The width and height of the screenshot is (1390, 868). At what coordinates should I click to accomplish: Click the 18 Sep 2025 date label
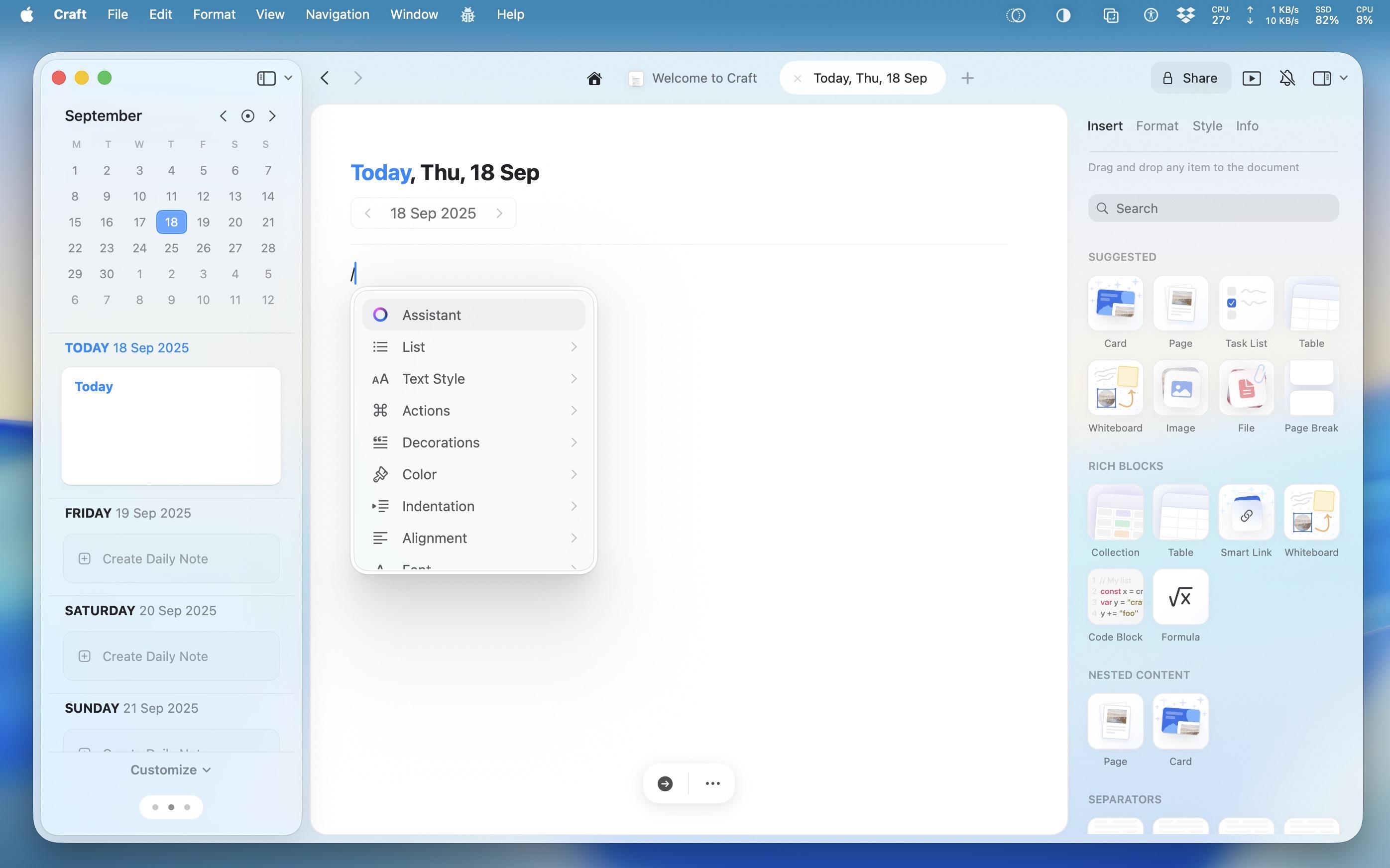pyautogui.click(x=433, y=214)
